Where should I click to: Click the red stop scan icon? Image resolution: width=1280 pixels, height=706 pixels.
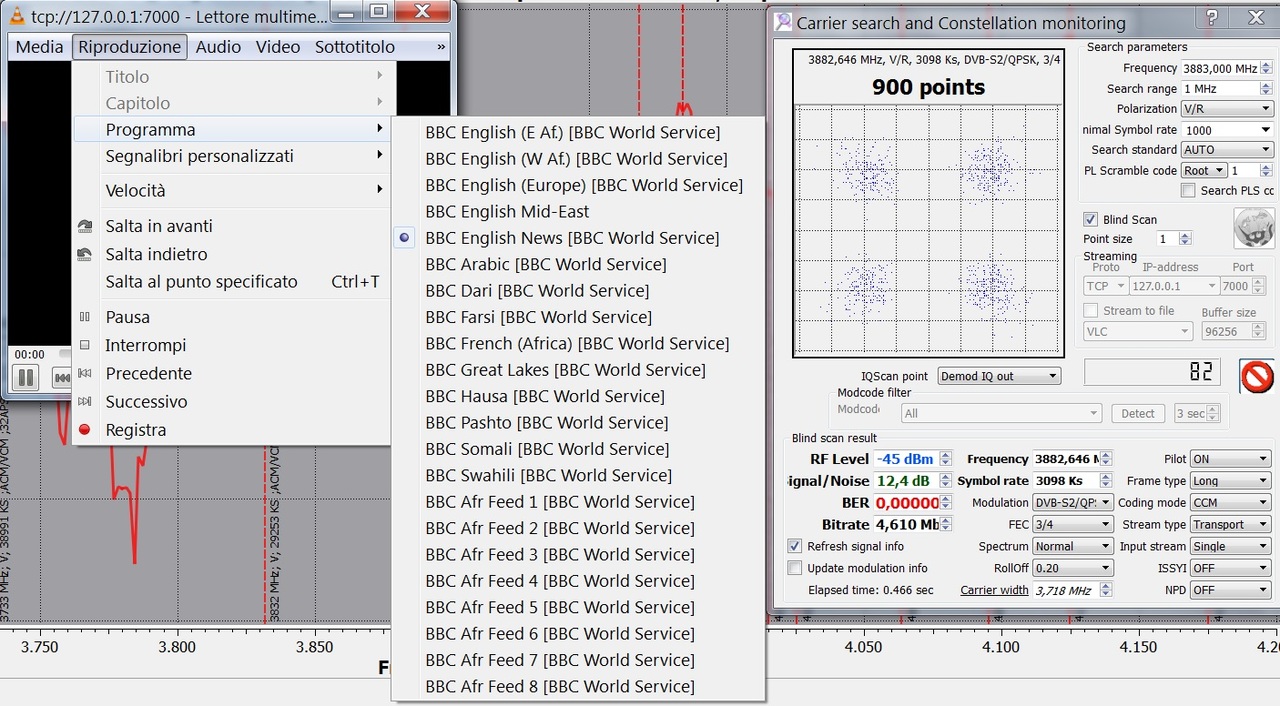(x=1257, y=376)
